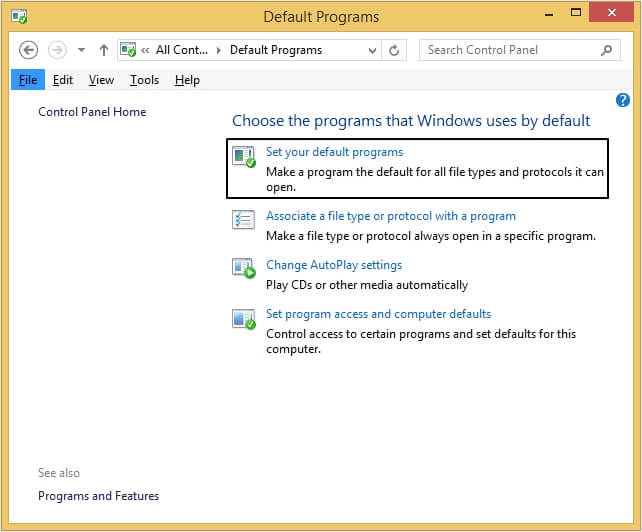Expand the address bar history dropdown
This screenshot has height=532, width=642.
373,50
